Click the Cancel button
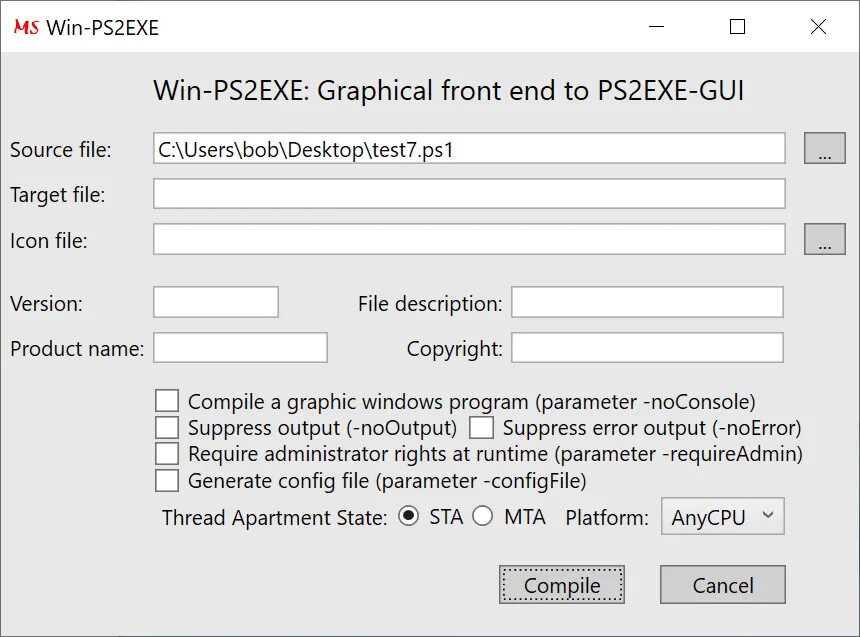This screenshot has width=860, height=637. tap(723, 585)
